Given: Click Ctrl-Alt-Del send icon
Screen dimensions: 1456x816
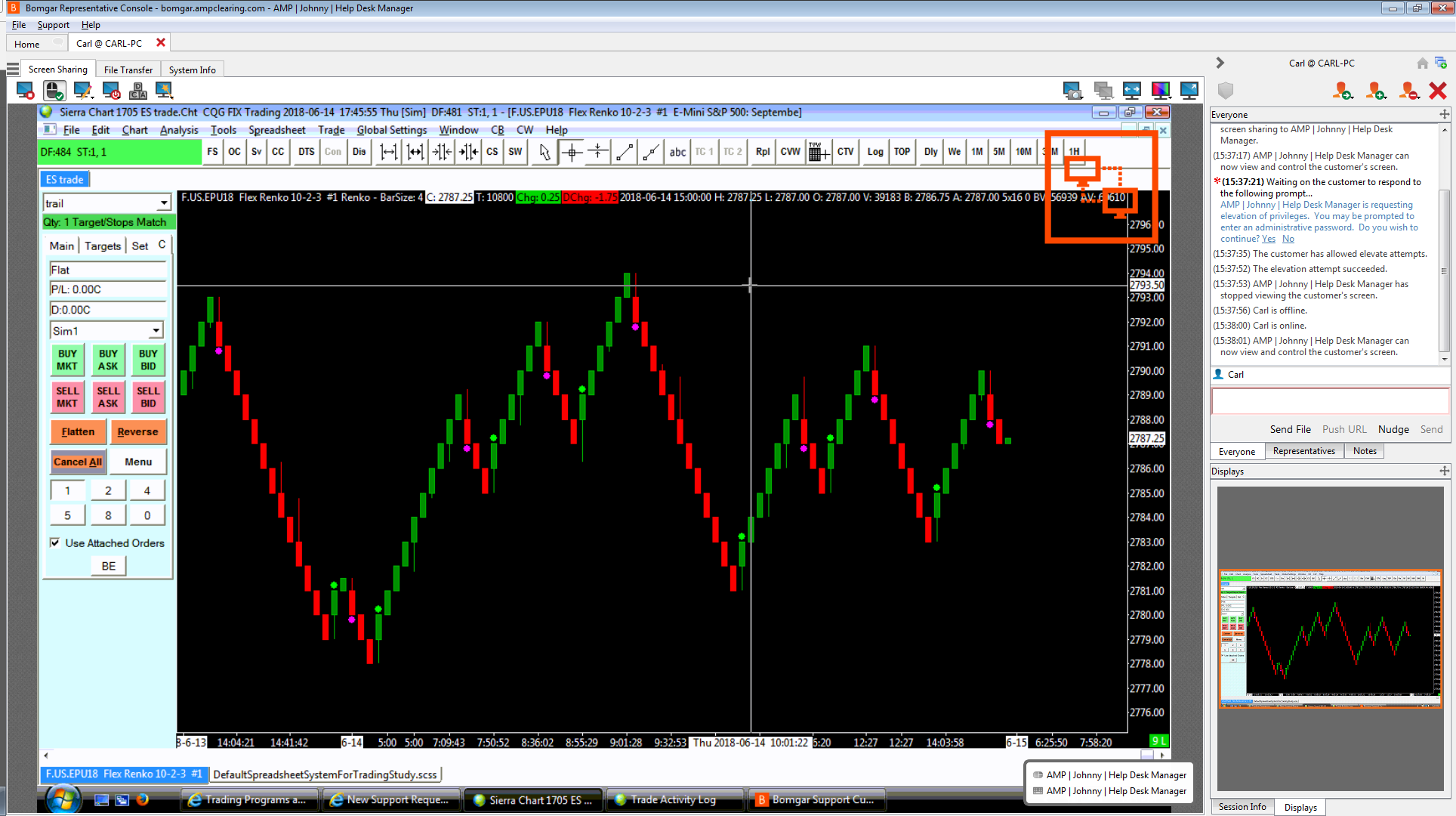Looking at the screenshot, I should coord(137,91).
